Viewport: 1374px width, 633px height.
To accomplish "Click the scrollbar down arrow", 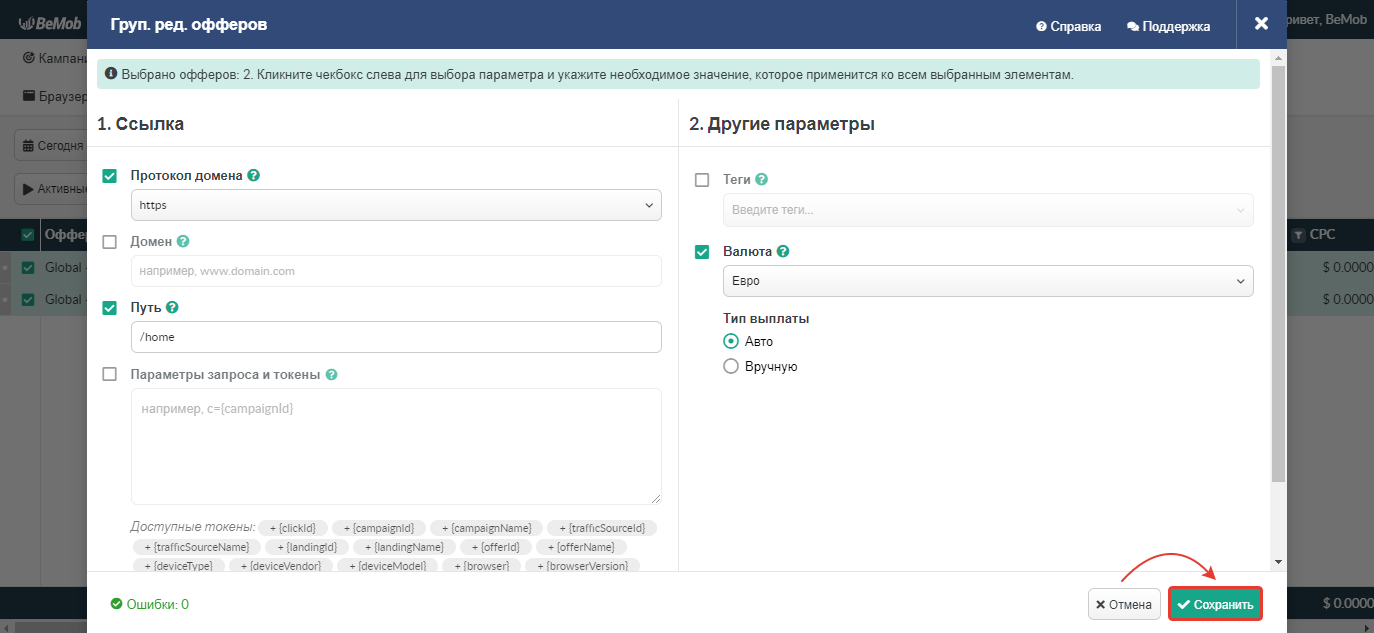I will (1278, 563).
